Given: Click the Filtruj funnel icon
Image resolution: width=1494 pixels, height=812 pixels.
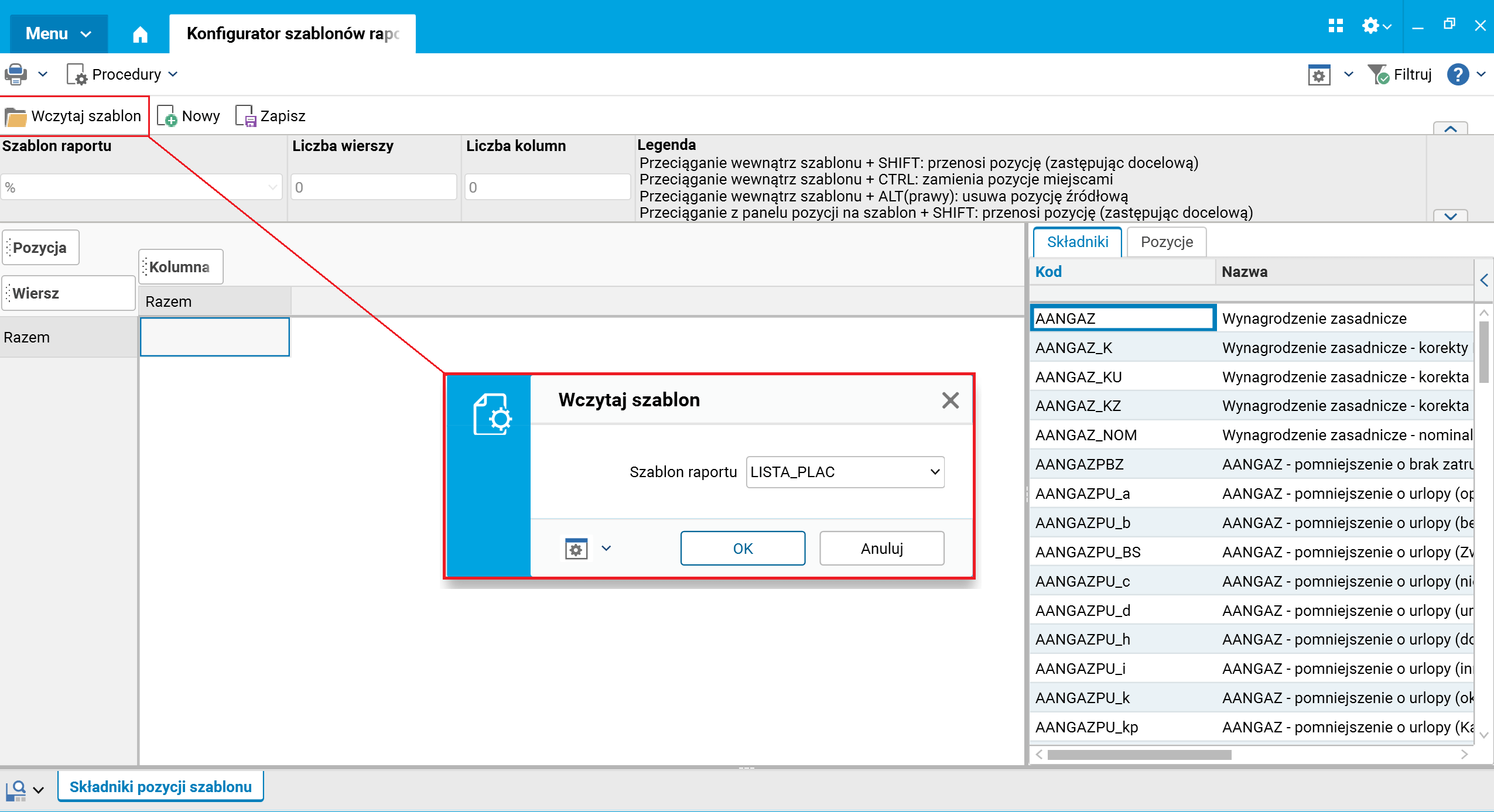Looking at the screenshot, I should [1378, 74].
